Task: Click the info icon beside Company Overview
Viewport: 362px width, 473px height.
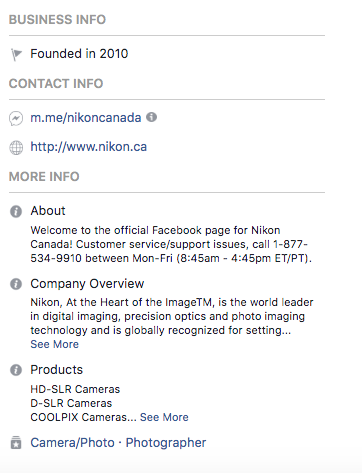Action: (x=16, y=284)
